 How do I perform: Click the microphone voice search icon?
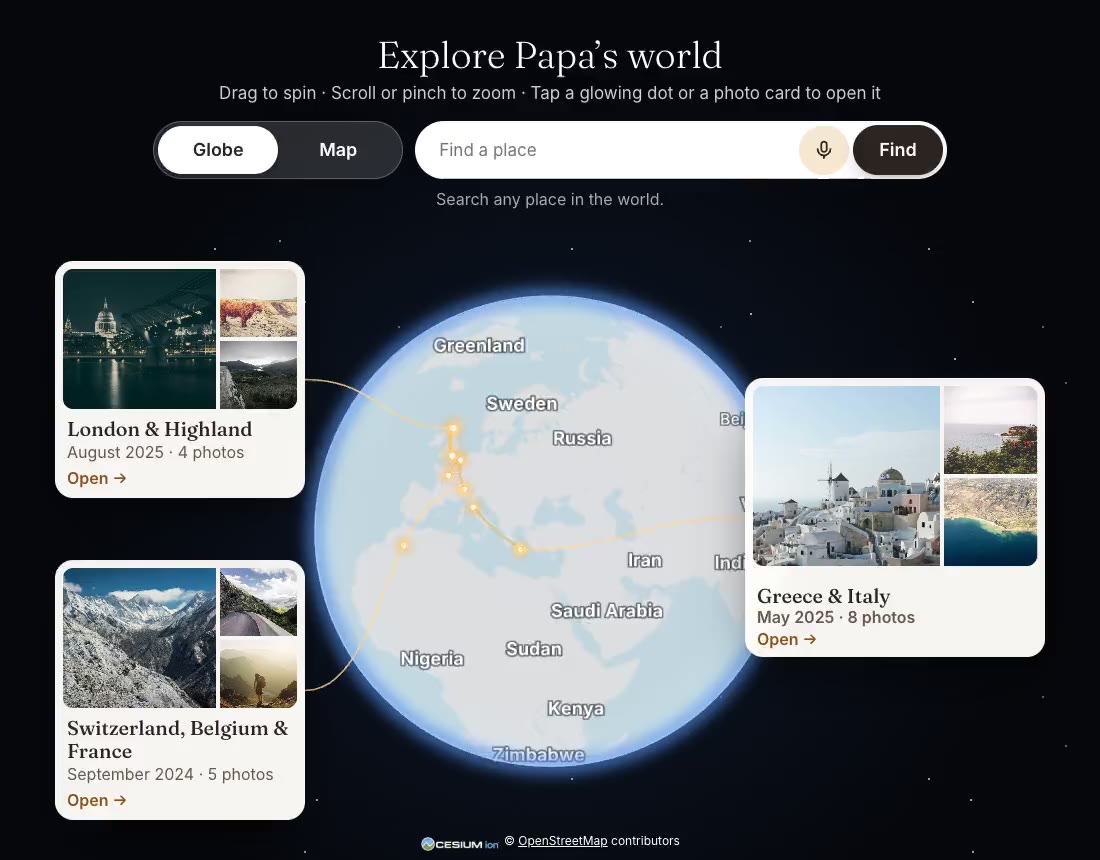[x=824, y=149]
